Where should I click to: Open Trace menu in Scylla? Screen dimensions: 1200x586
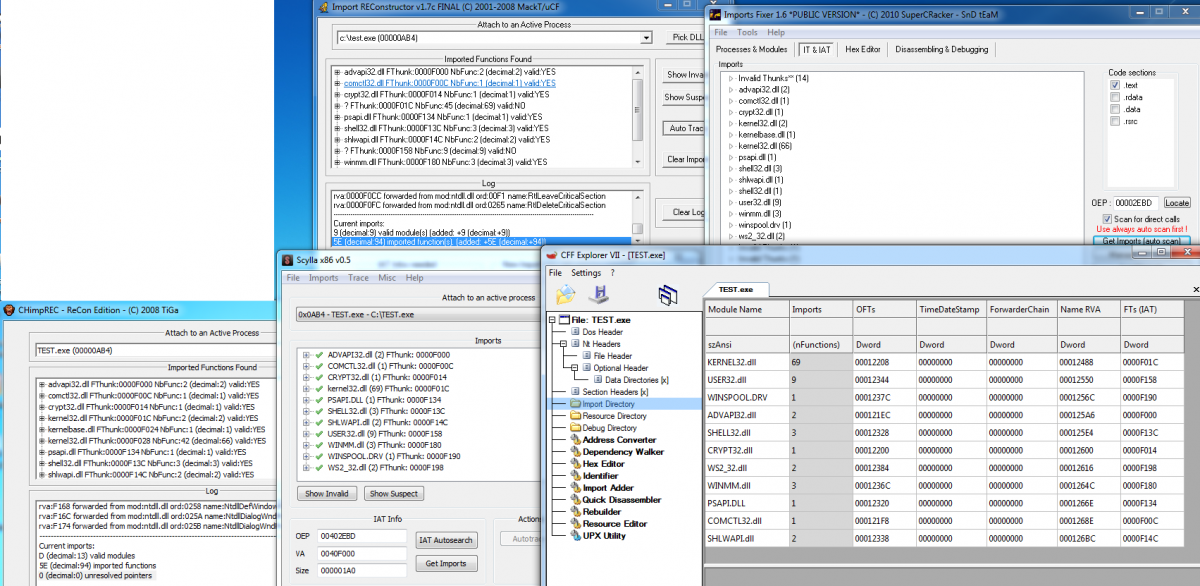(358, 278)
